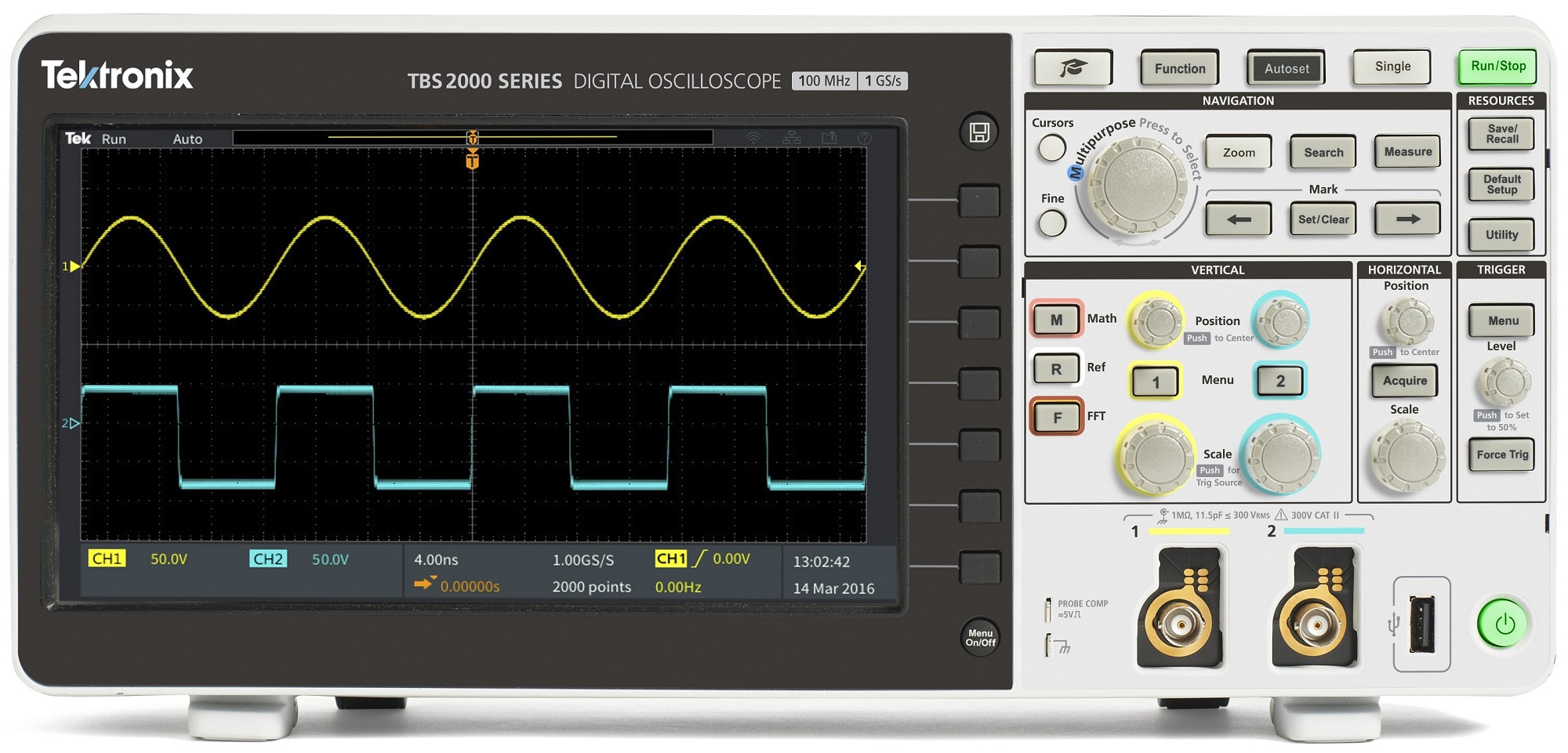Click the 4.00ns timebase readout

click(436, 559)
